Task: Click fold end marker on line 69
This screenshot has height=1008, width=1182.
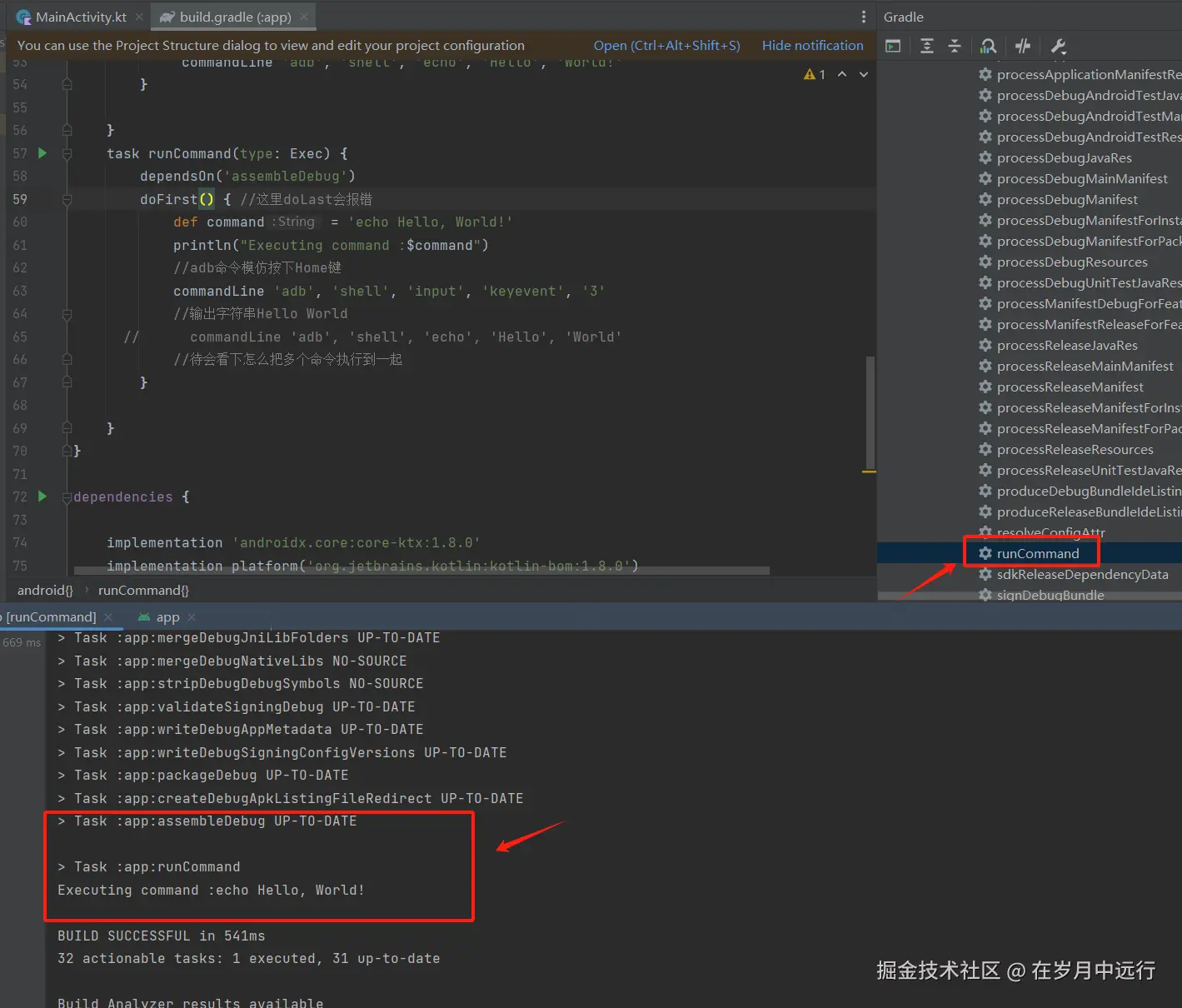Action: tap(67, 428)
